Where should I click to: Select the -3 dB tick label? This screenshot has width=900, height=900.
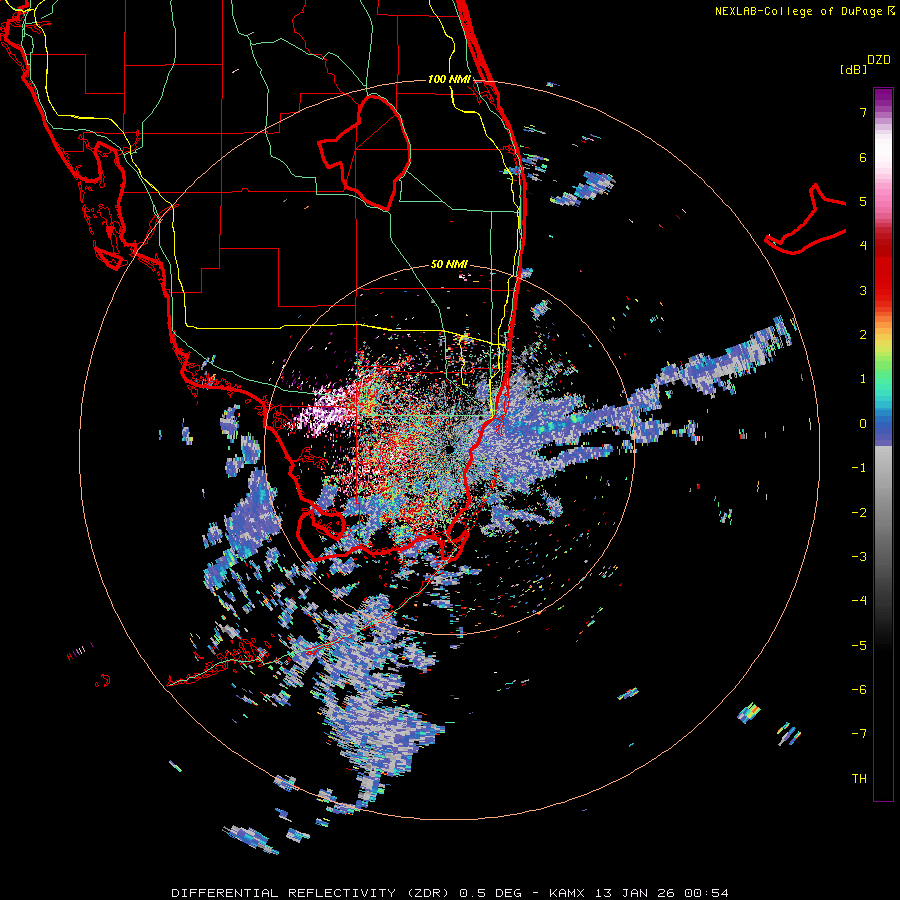tap(859, 556)
